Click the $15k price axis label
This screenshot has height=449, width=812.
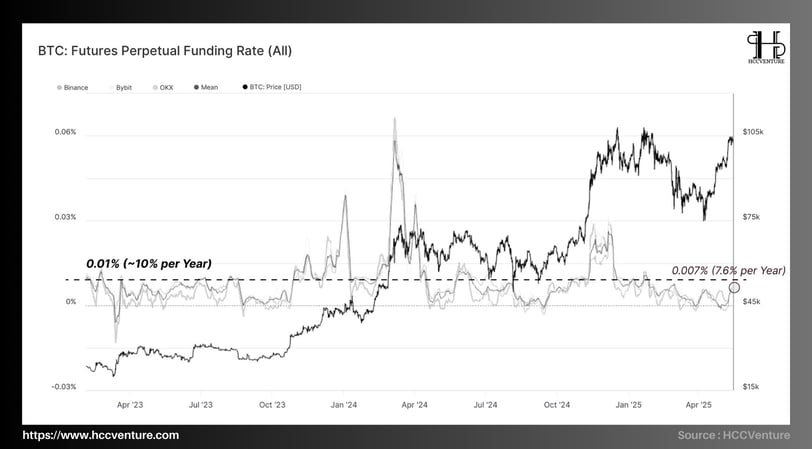[751, 387]
